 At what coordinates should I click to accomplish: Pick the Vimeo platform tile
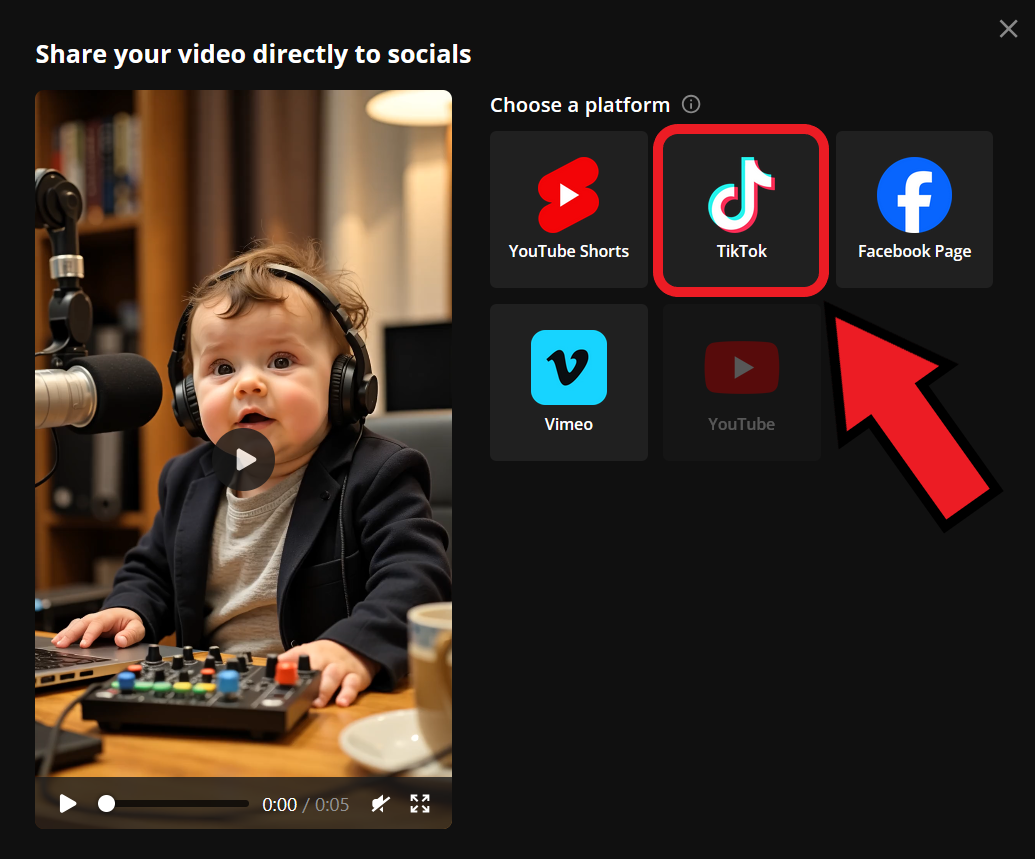pos(568,382)
